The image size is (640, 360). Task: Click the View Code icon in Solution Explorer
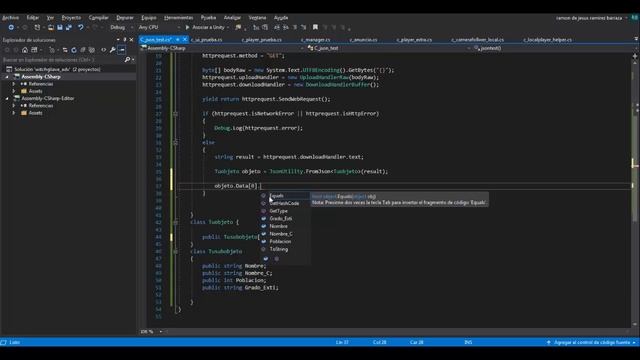coord(103,50)
